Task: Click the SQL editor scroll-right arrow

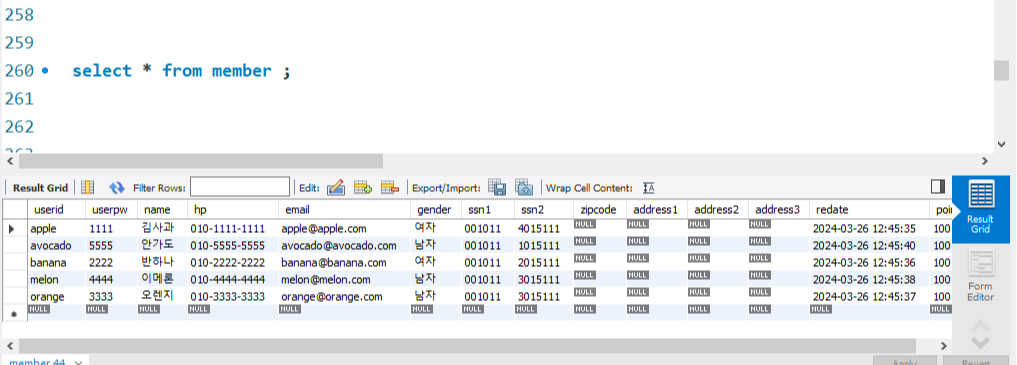Action: click(985, 161)
